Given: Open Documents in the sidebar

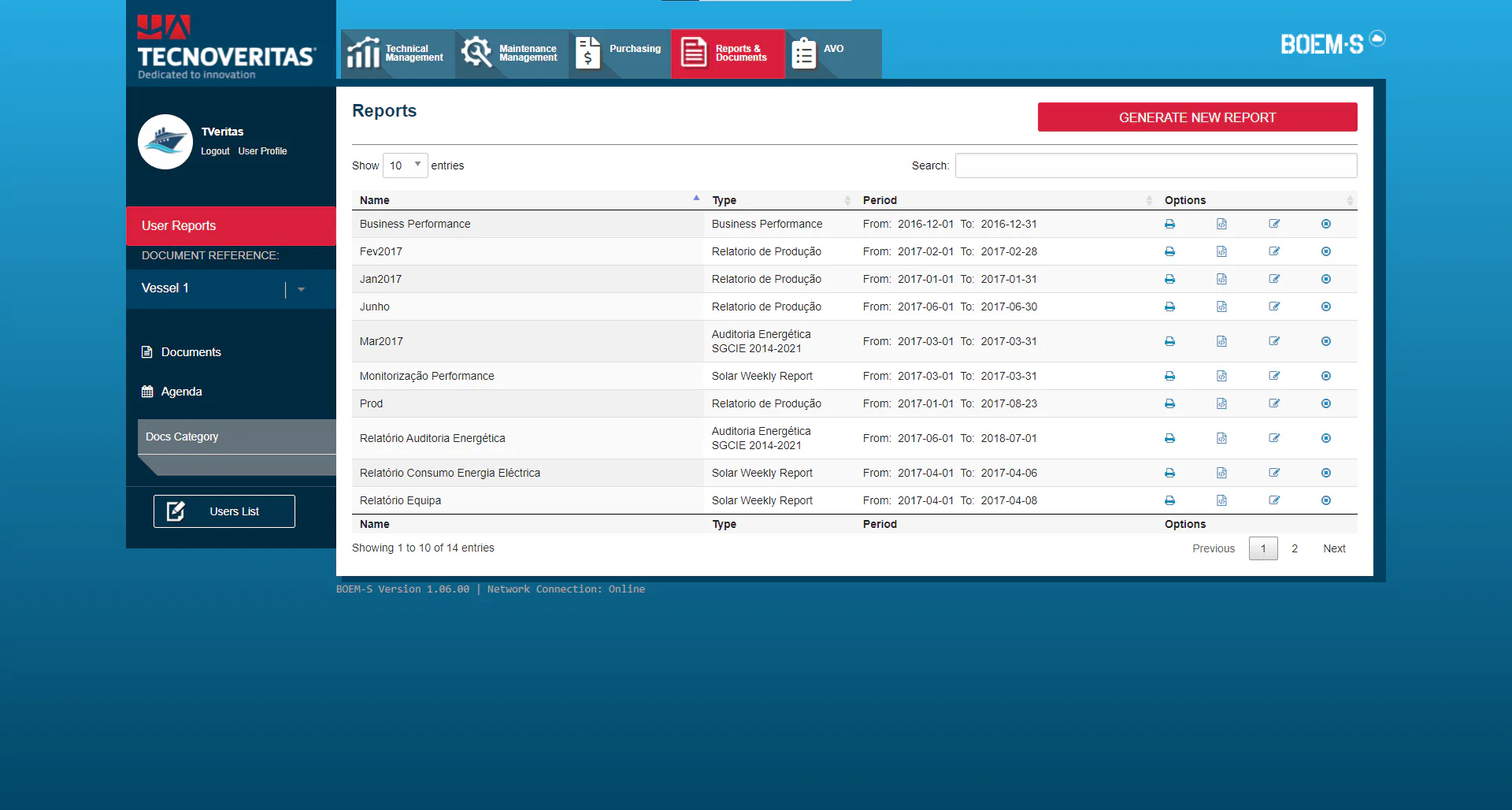Looking at the screenshot, I should coord(181,352).
